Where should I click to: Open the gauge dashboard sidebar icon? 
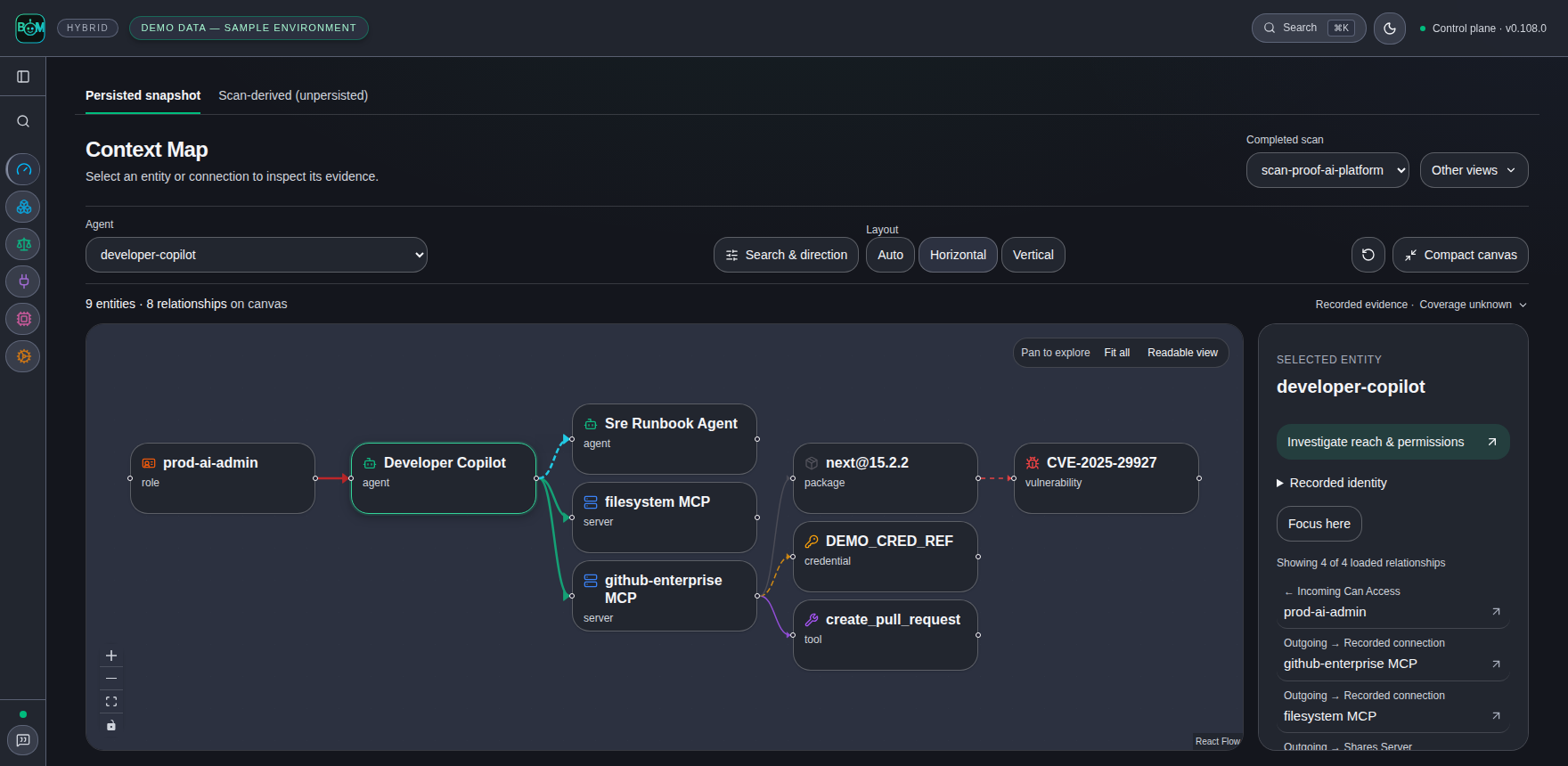click(23, 169)
